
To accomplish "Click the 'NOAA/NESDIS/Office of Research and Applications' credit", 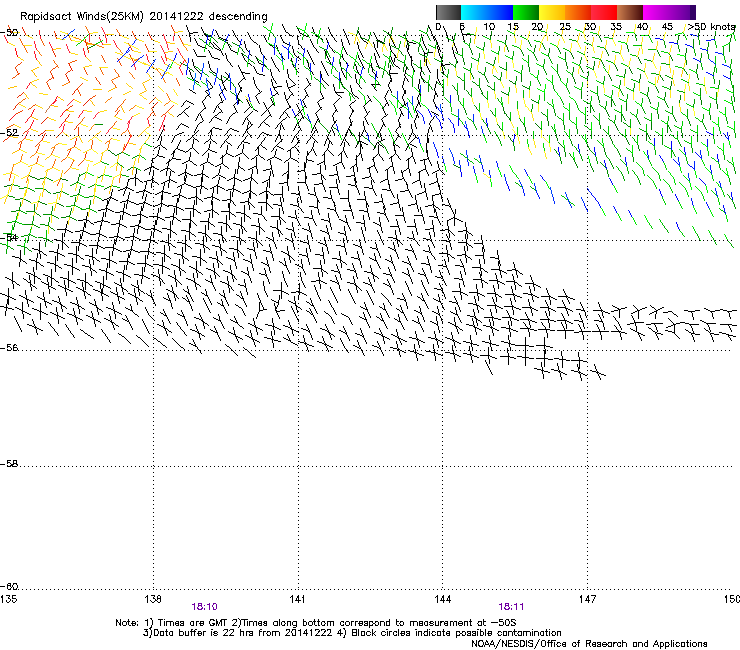I will pos(589,644).
